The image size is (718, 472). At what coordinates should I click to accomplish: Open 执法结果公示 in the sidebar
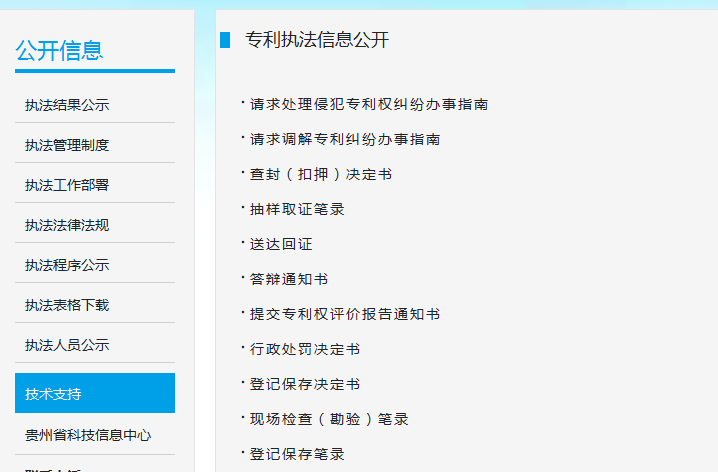click(x=67, y=105)
